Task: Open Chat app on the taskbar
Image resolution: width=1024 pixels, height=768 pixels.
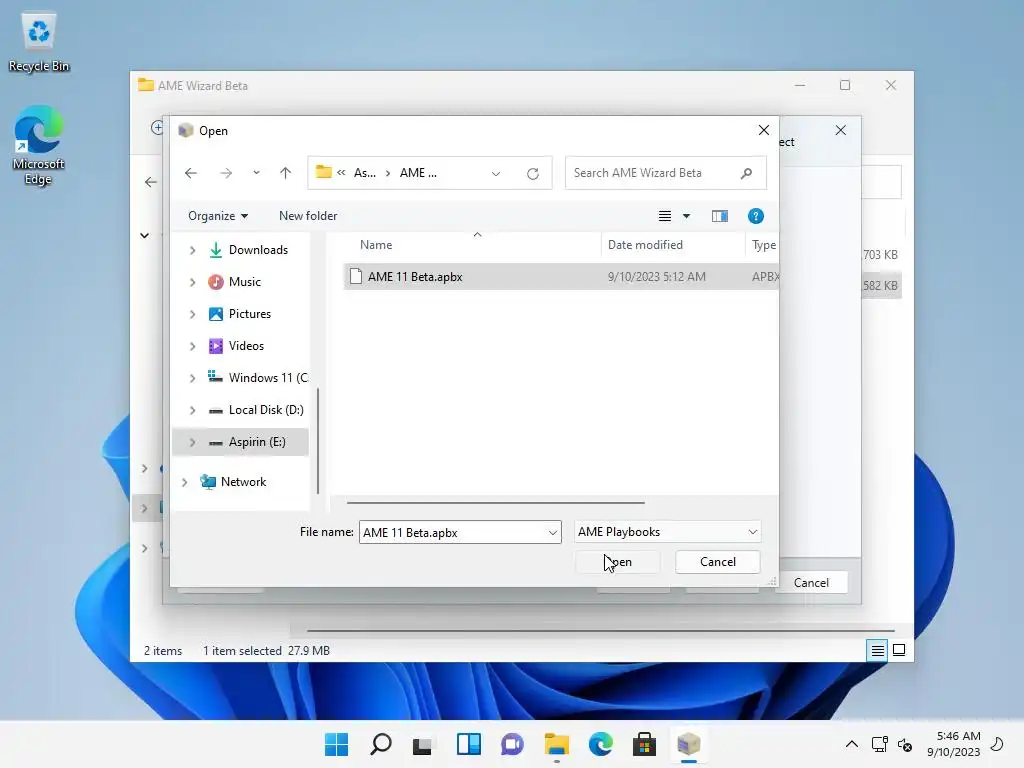Action: coord(512,744)
